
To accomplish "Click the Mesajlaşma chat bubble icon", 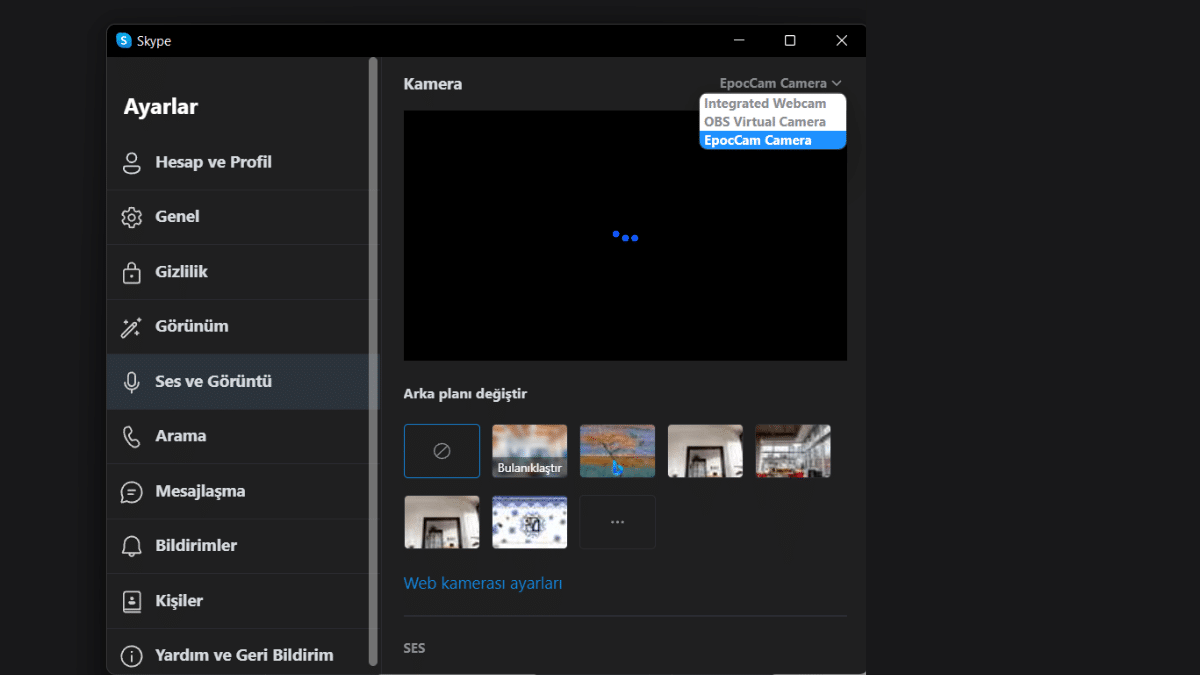I will coord(131,492).
